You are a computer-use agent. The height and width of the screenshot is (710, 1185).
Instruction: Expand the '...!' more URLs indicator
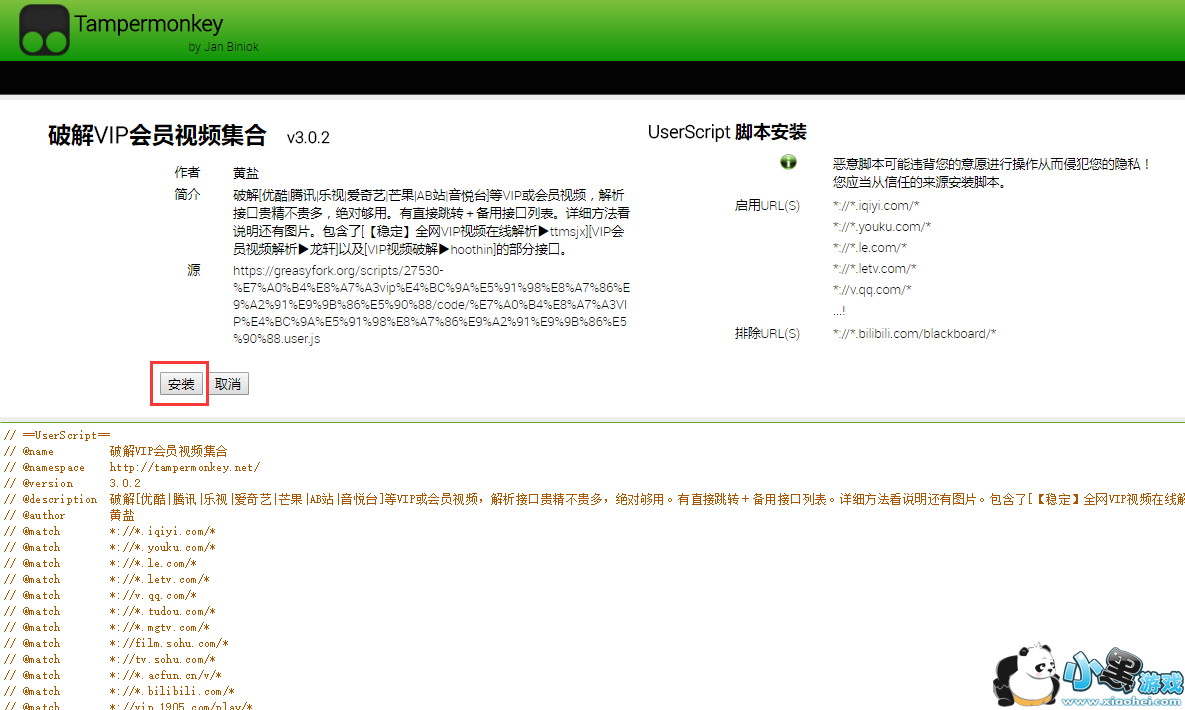pyautogui.click(x=839, y=311)
